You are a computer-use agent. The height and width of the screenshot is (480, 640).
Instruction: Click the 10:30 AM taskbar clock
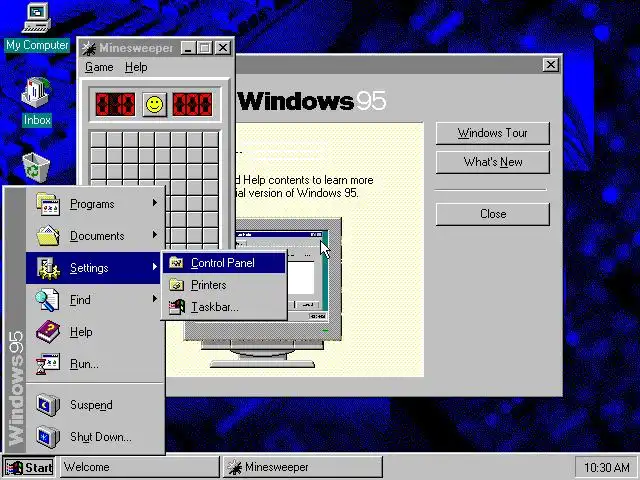606,467
